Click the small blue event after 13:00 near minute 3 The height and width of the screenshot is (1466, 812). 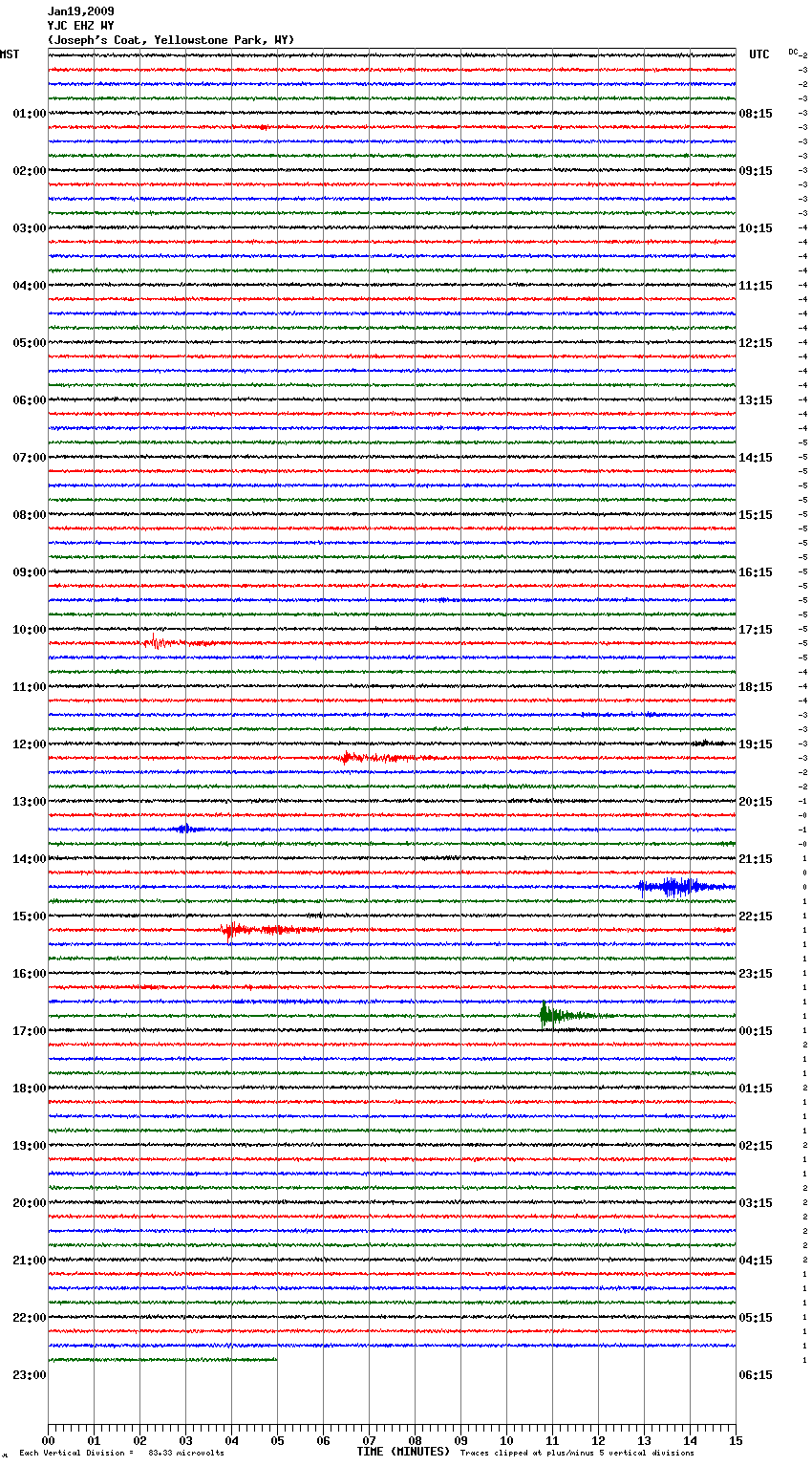coord(185,829)
